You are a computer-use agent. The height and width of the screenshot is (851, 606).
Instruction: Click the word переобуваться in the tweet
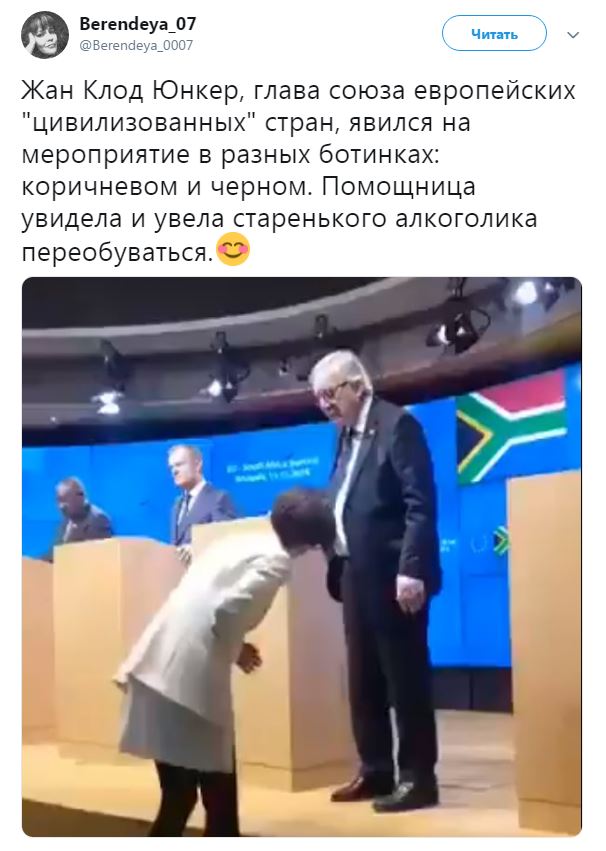click(x=117, y=251)
